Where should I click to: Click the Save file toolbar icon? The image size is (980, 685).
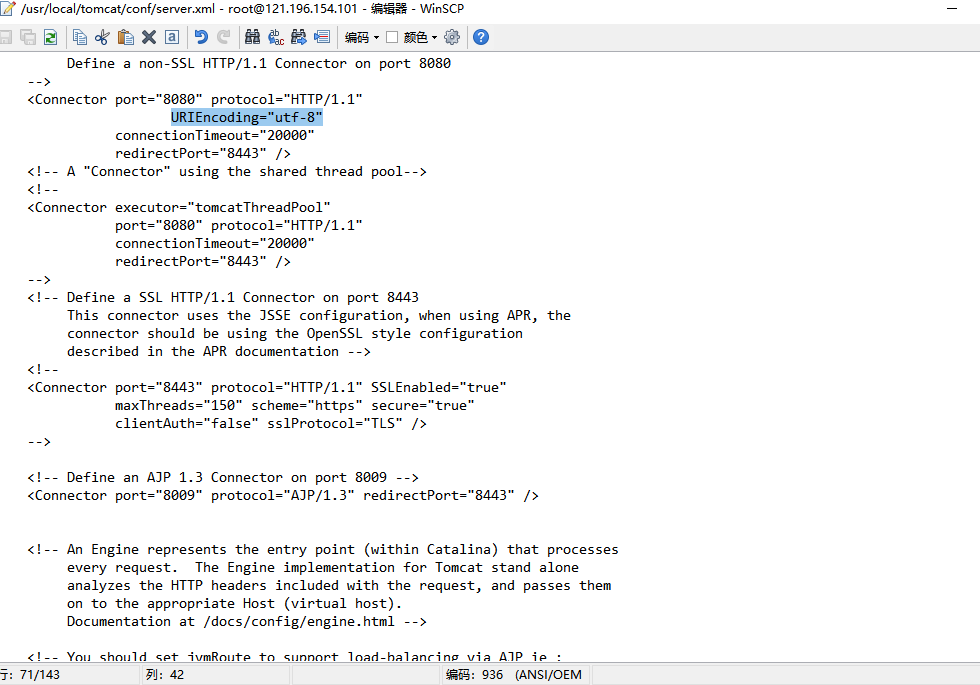5,38
